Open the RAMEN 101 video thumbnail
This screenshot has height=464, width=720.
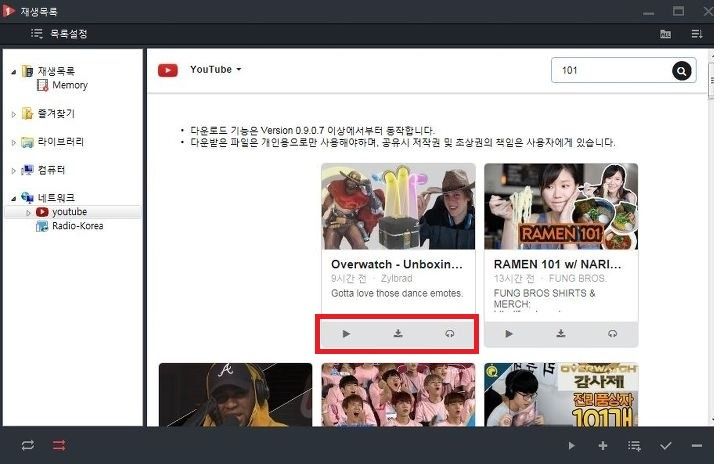561,206
